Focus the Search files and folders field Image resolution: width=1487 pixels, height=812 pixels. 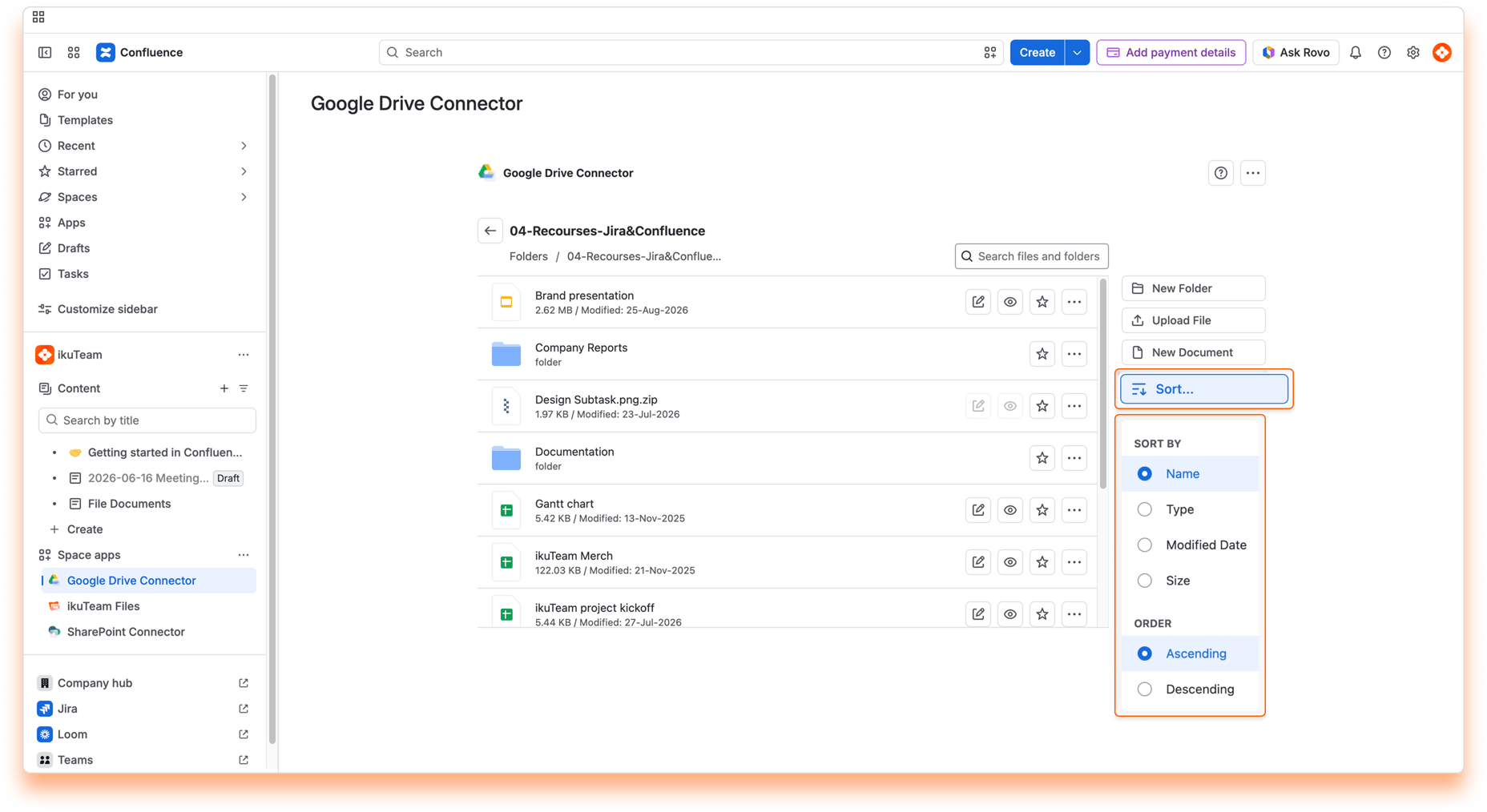(x=1032, y=256)
